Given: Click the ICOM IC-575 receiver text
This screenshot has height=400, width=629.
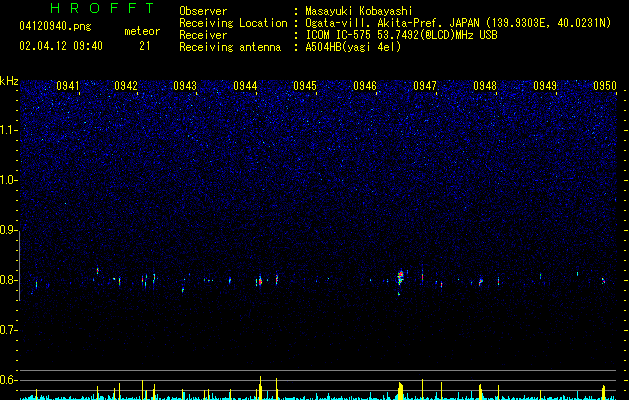Looking at the screenshot, I should (x=401, y=35).
